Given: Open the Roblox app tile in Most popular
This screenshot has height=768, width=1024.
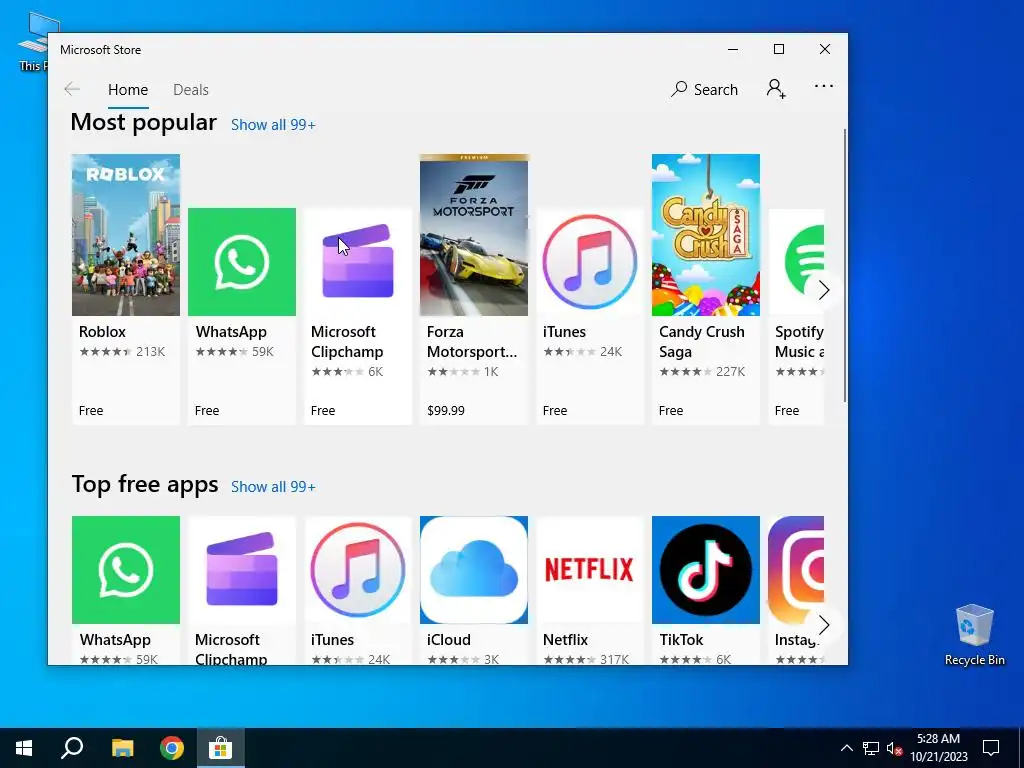Looking at the screenshot, I should click(125, 289).
